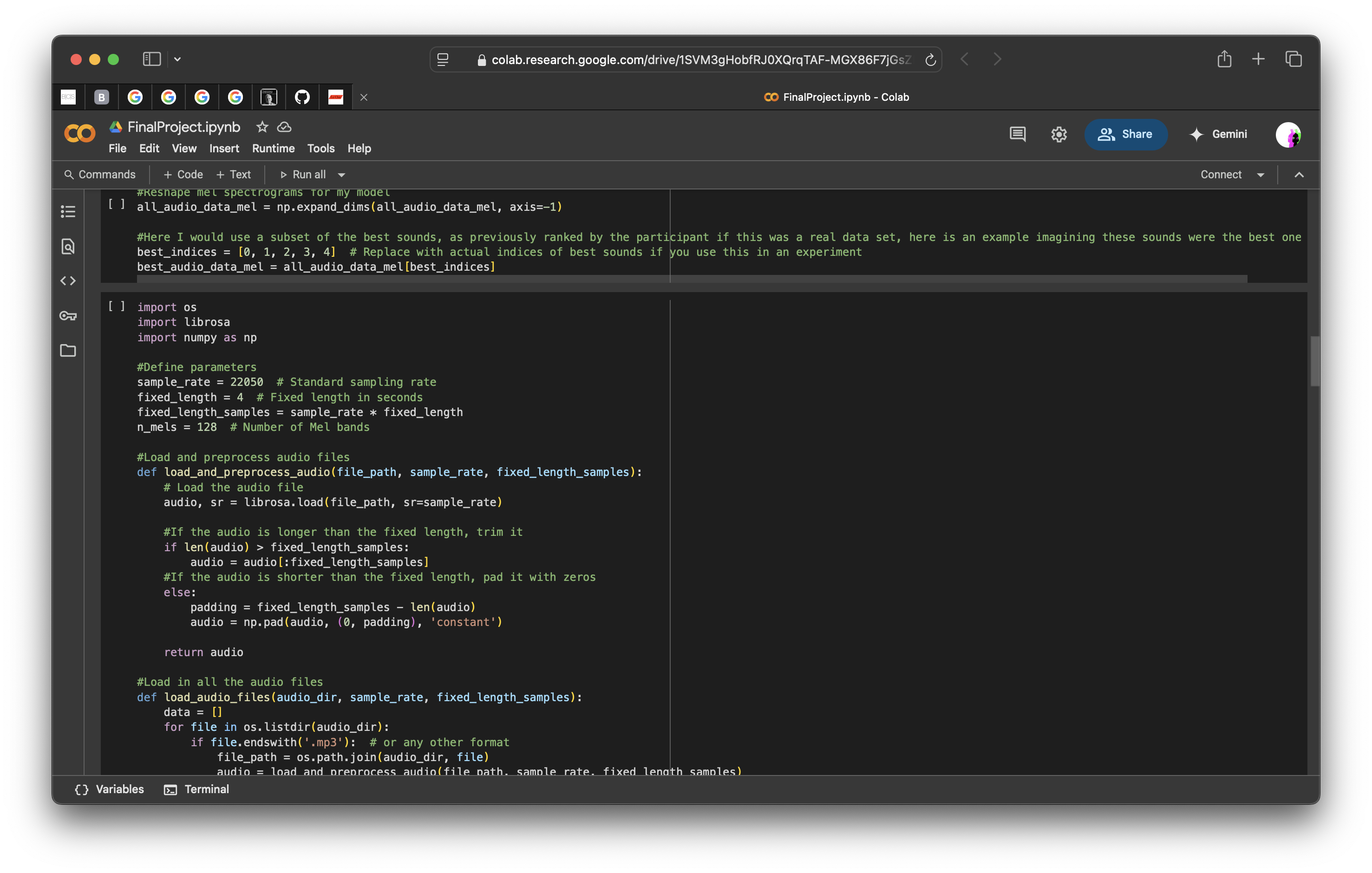Open the Variables panel
Viewport: 1372px width, 873px height.
tap(110, 789)
